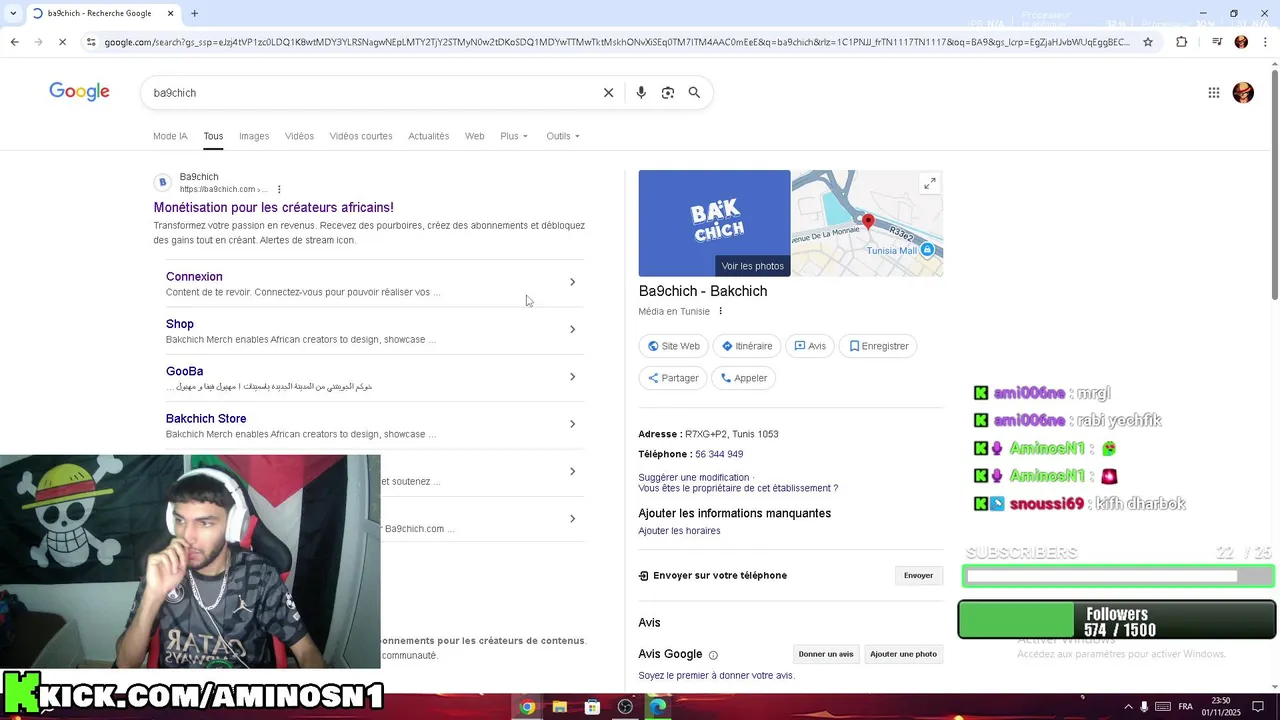Open the tab search dropdown arrow
This screenshot has height=720, width=1280.
pyautogui.click(x=12, y=13)
